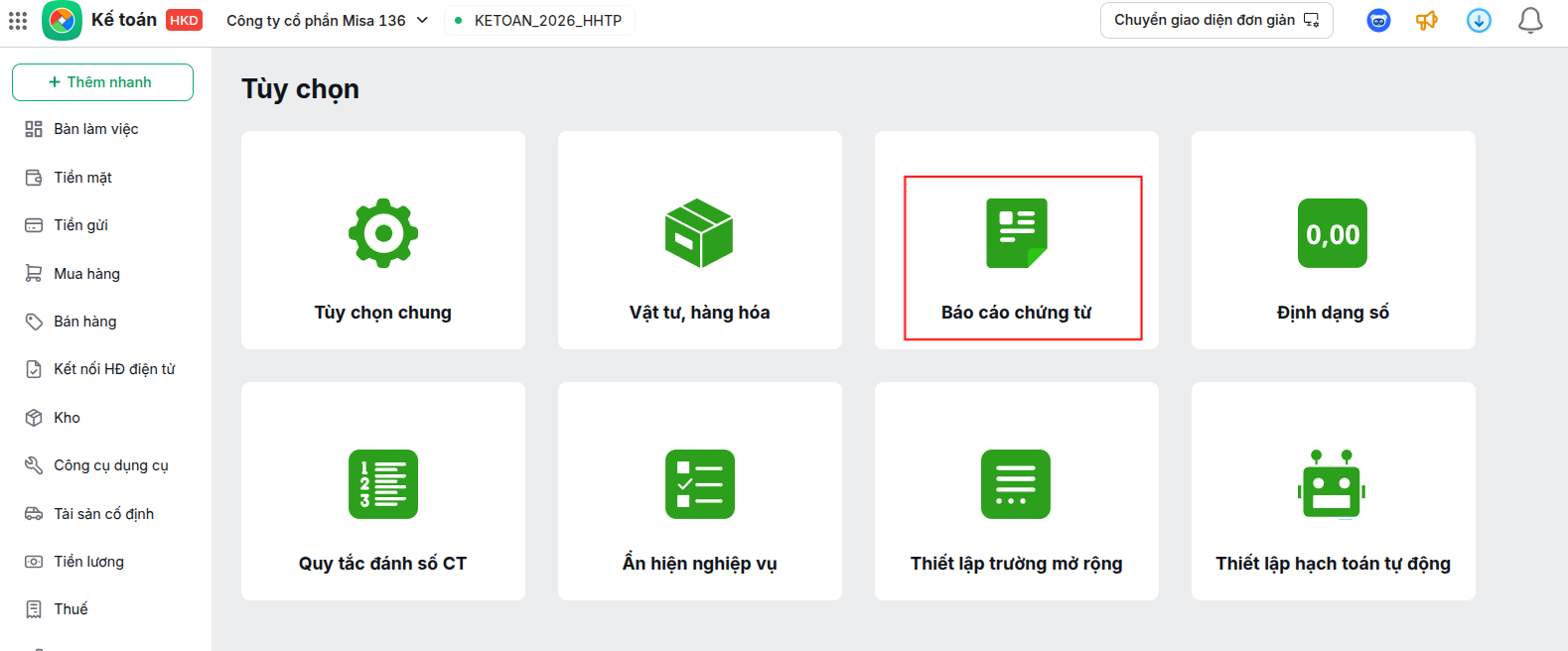
Task: Click the Tiền lương money icon
Action: coord(34,562)
